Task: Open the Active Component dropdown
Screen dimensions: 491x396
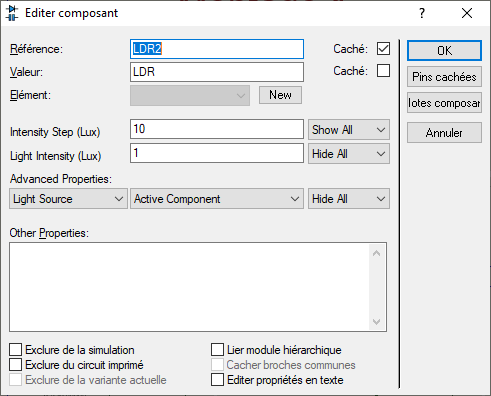Action: pos(217,199)
